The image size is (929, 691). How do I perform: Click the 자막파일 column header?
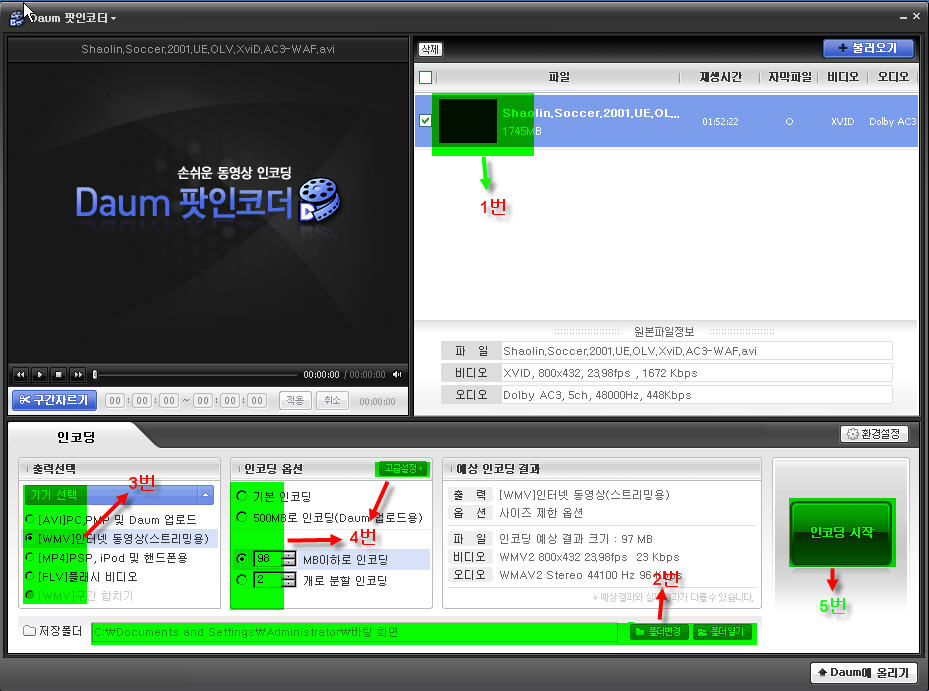coord(789,77)
